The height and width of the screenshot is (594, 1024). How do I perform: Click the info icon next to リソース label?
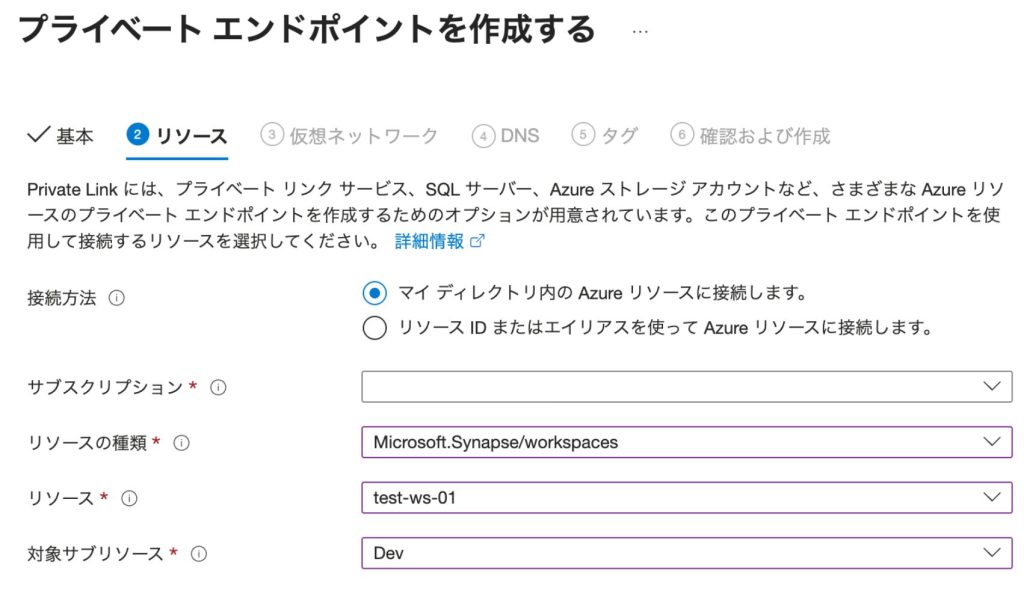pos(129,498)
